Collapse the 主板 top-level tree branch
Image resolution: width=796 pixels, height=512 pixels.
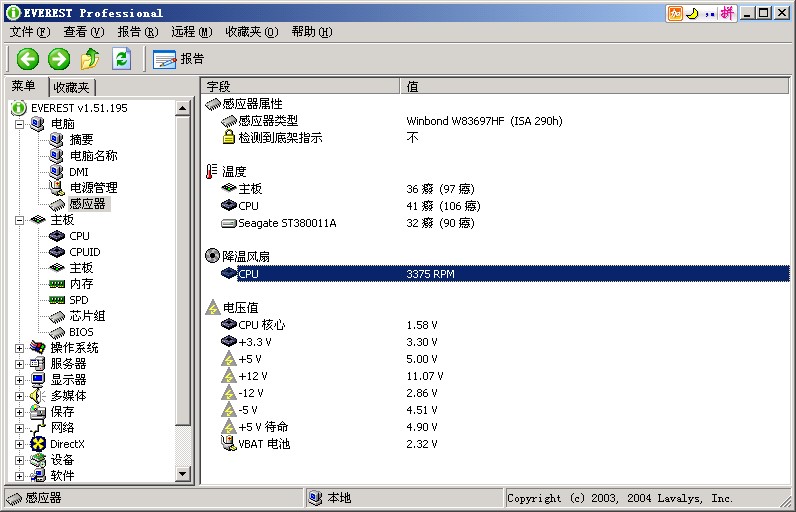[19, 220]
